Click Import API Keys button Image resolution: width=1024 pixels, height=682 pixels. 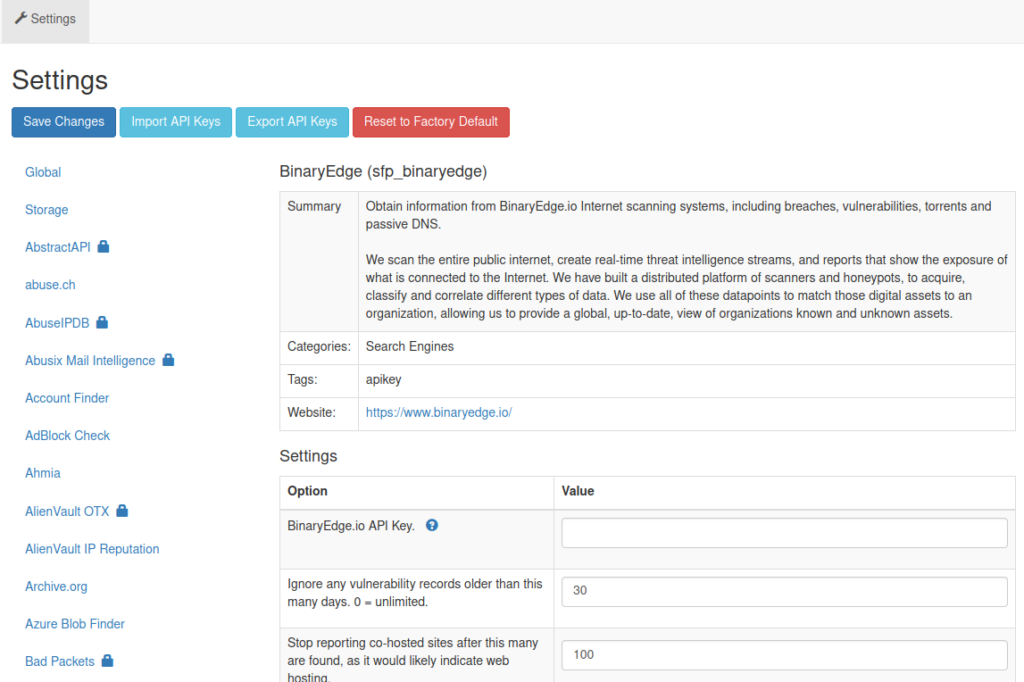pos(176,122)
